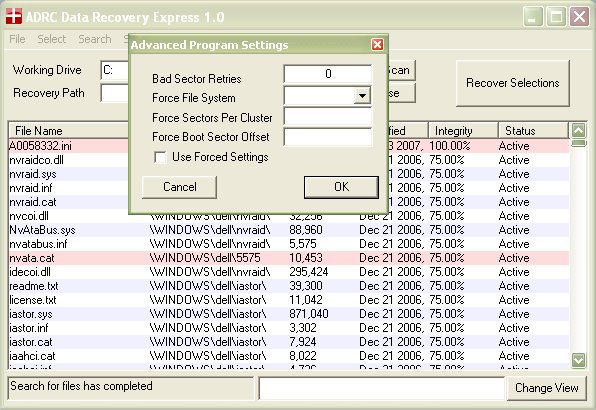Image resolution: width=596 pixels, height=410 pixels.
Task: Select the nvraid.inf file
Action: [x=31, y=188]
